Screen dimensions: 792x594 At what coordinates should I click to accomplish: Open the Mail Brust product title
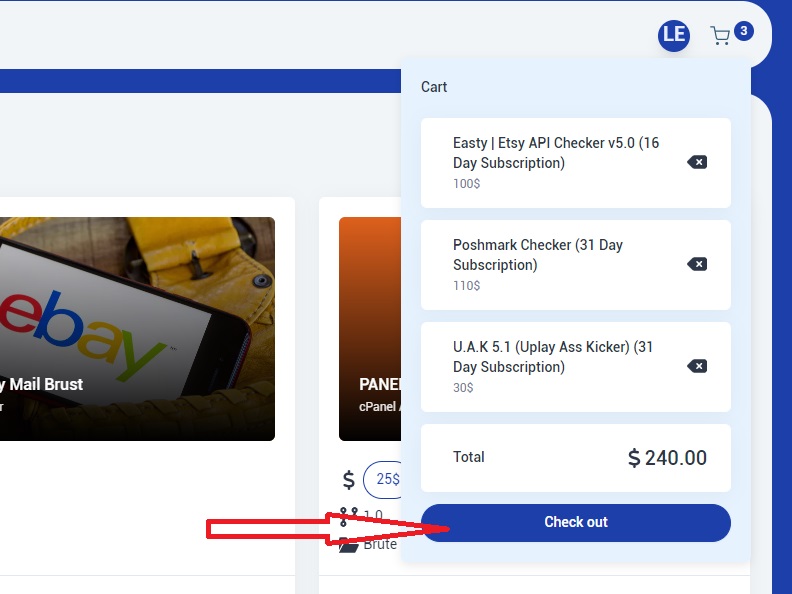42,384
